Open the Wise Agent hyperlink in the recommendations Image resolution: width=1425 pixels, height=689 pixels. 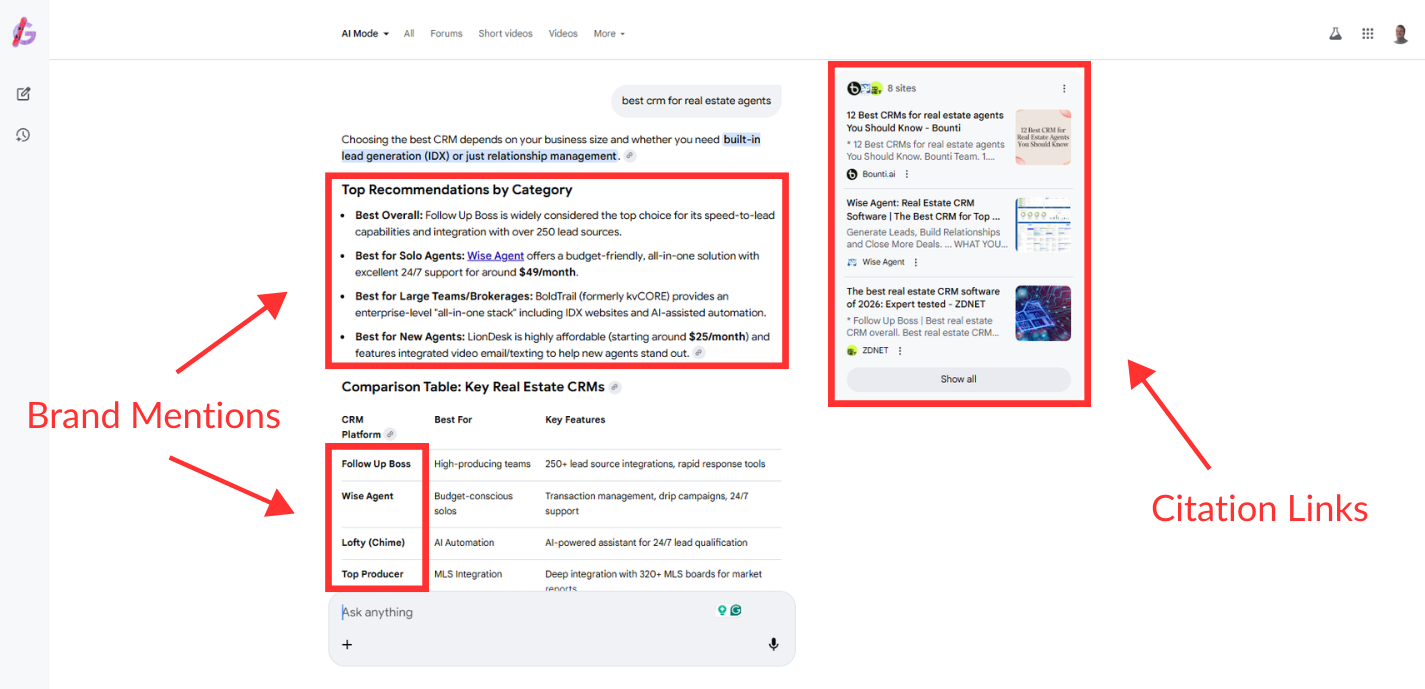495,256
